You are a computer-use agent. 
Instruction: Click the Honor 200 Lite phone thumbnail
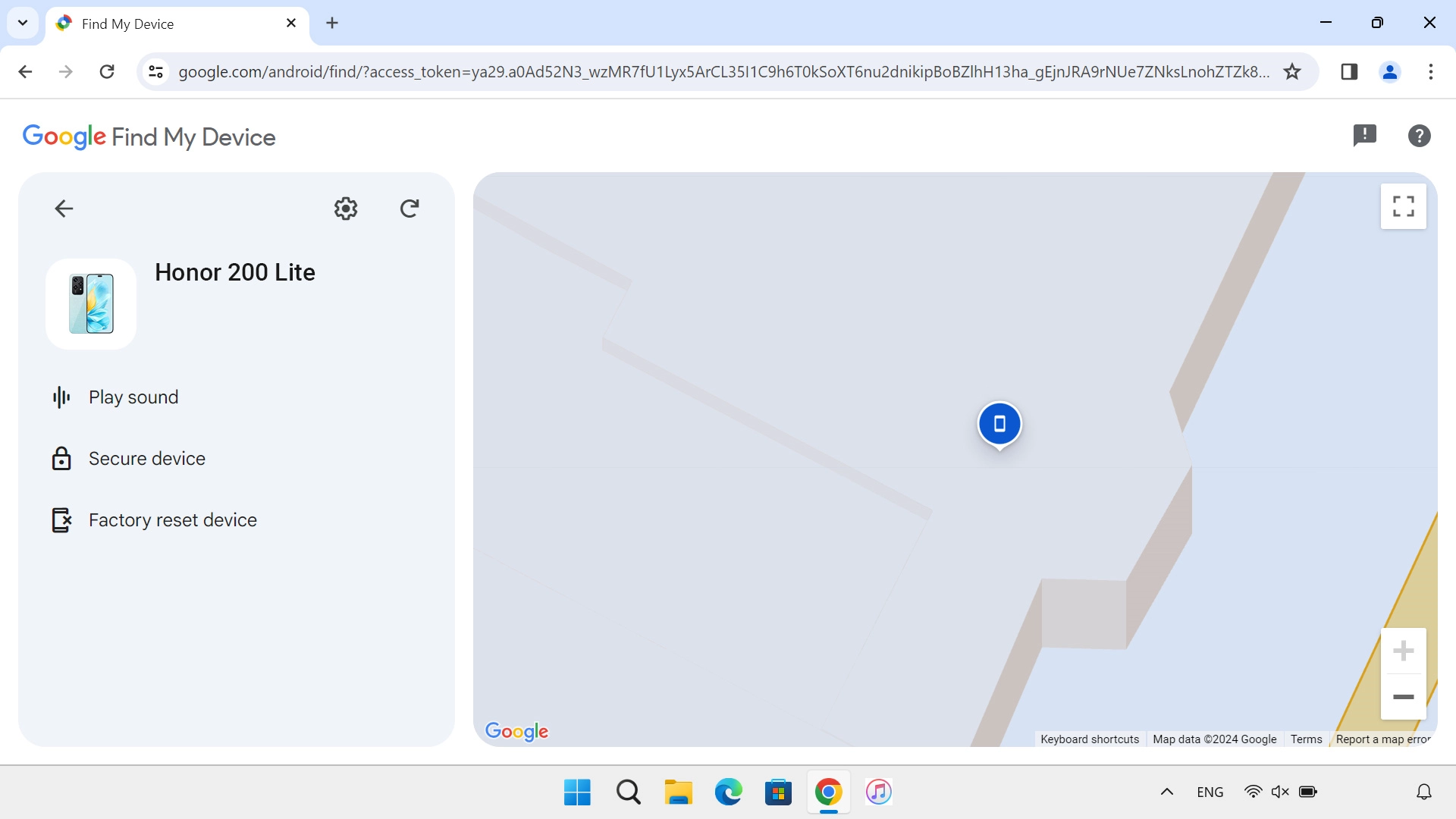(90, 303)
